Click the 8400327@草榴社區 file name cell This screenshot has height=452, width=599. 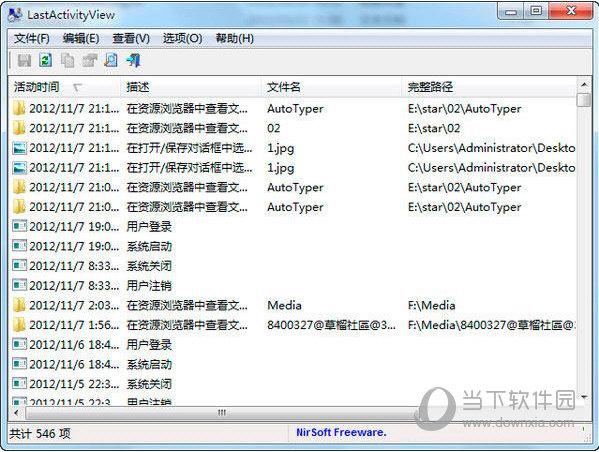click(x=331, y=325)
